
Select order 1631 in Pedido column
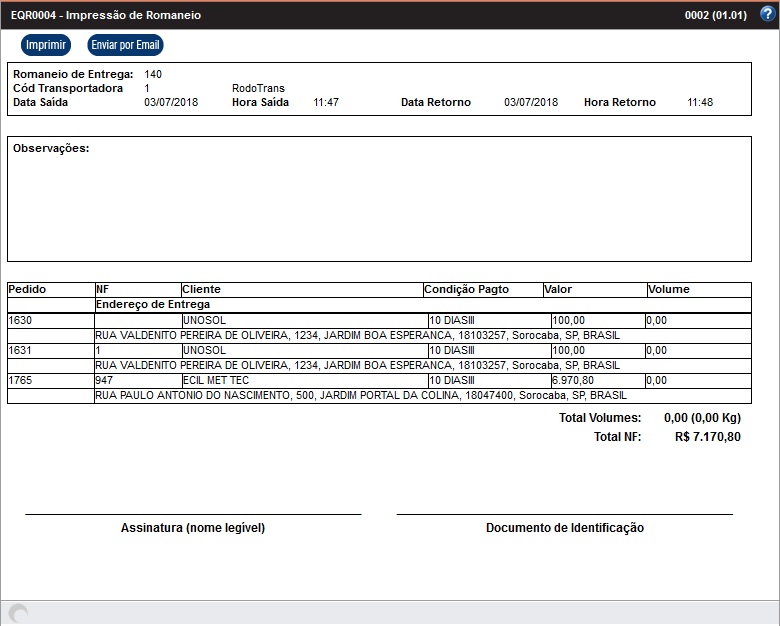pos(20,351)
